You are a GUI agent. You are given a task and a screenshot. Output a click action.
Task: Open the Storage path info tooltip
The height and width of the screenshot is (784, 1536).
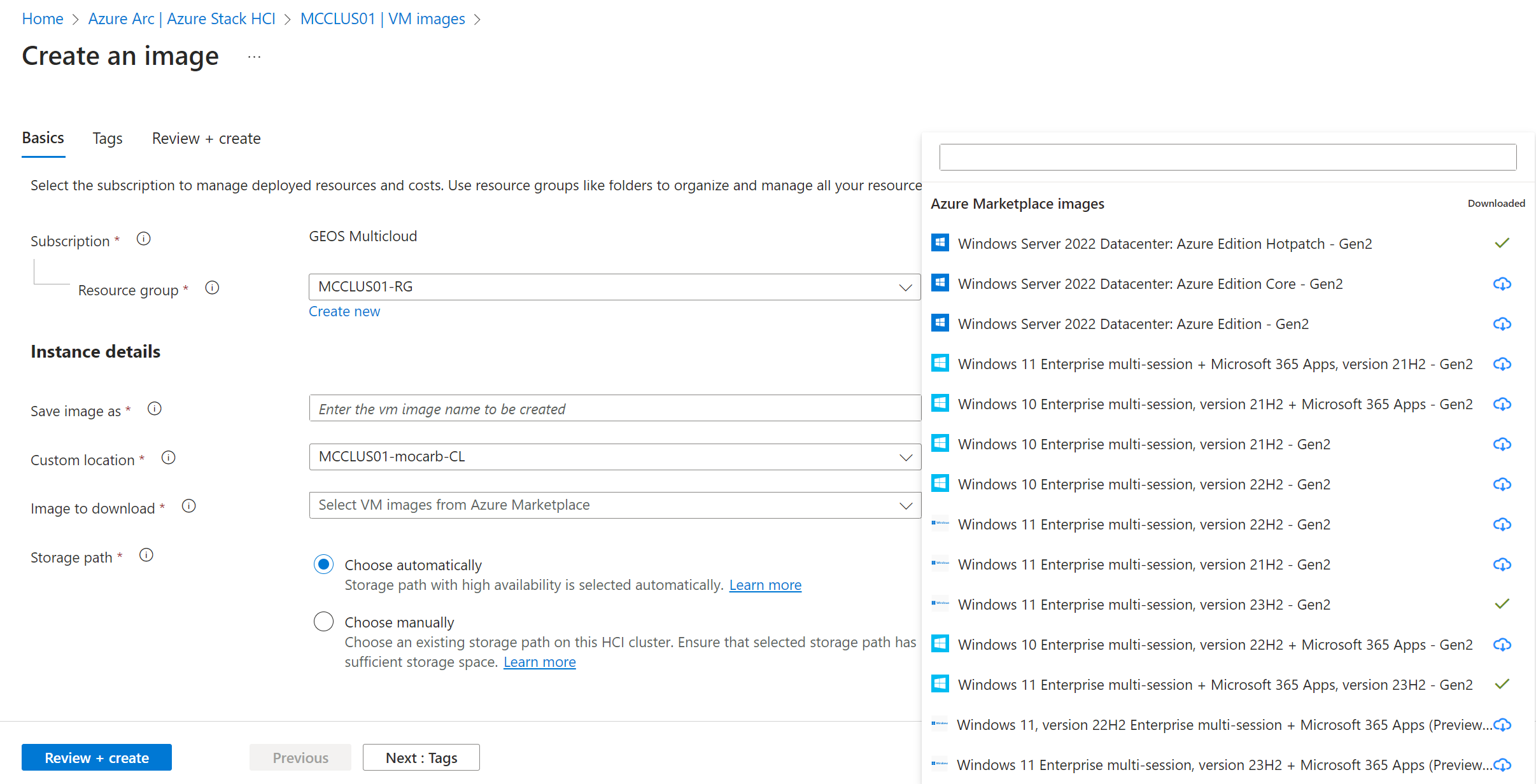pyautogui.click(x=145, y=555)
